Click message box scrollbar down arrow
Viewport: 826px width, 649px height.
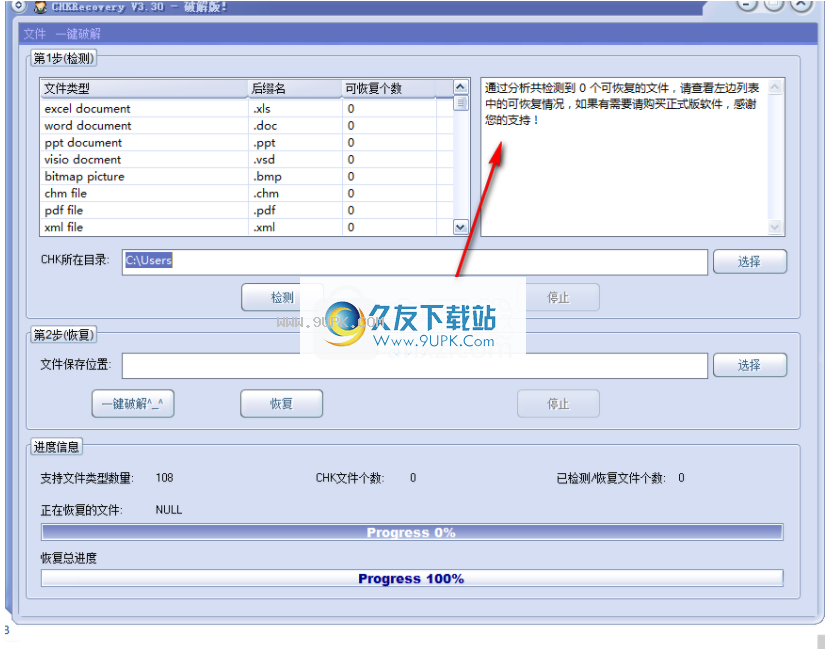(x=775, y=227)
